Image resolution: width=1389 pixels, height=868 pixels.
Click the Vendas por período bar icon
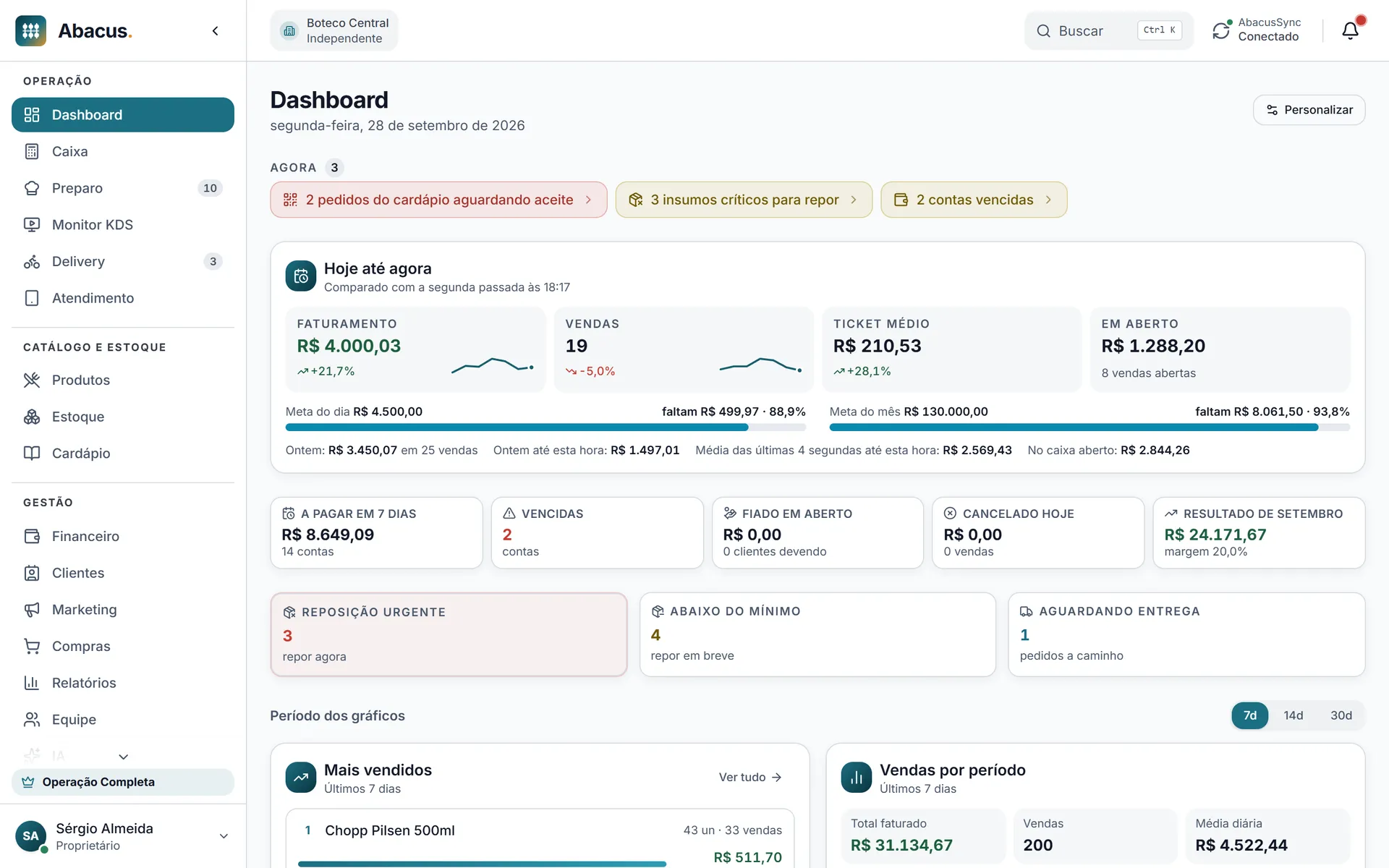coord(857,778)
